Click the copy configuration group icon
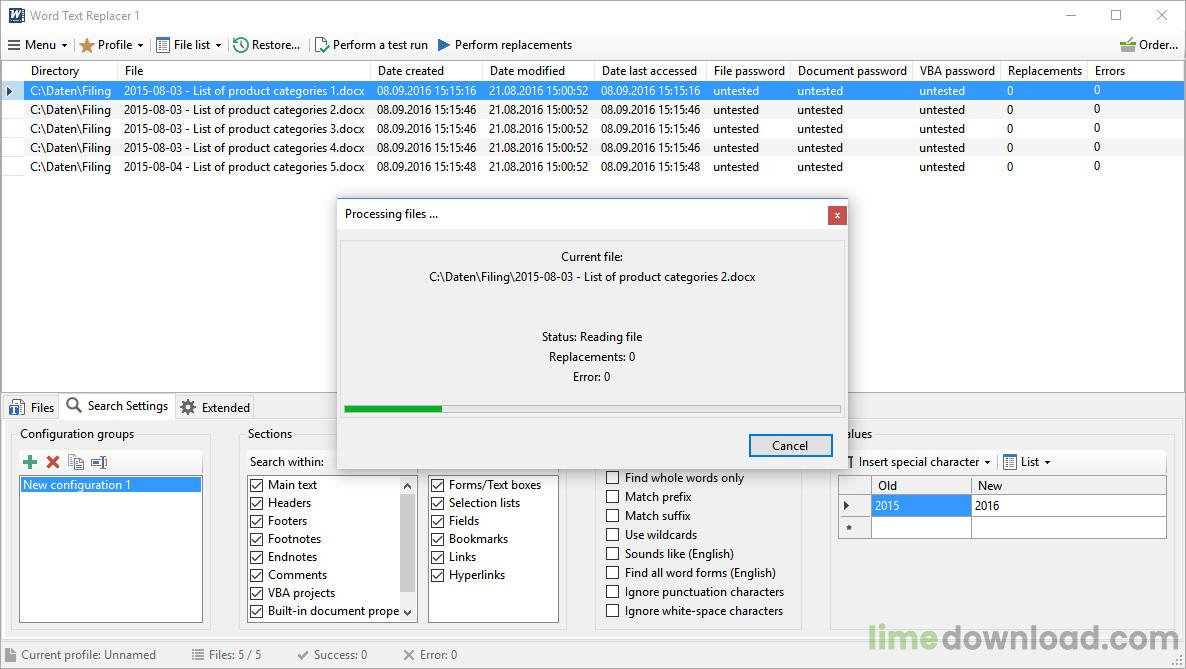1186x669 pixels. click(x=76, y=462)
